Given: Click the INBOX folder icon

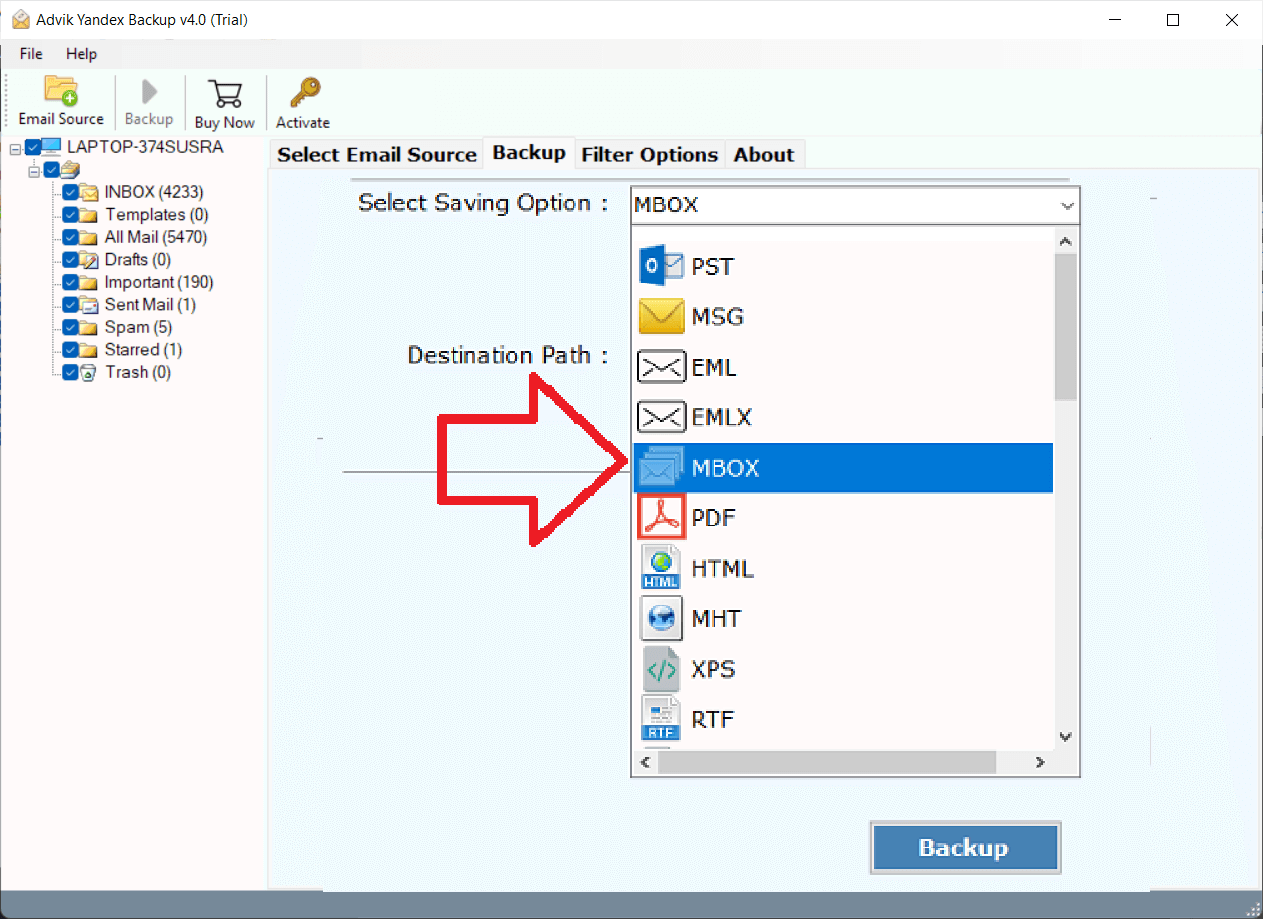Looking at the screenshot, I should tap(89, 192).
